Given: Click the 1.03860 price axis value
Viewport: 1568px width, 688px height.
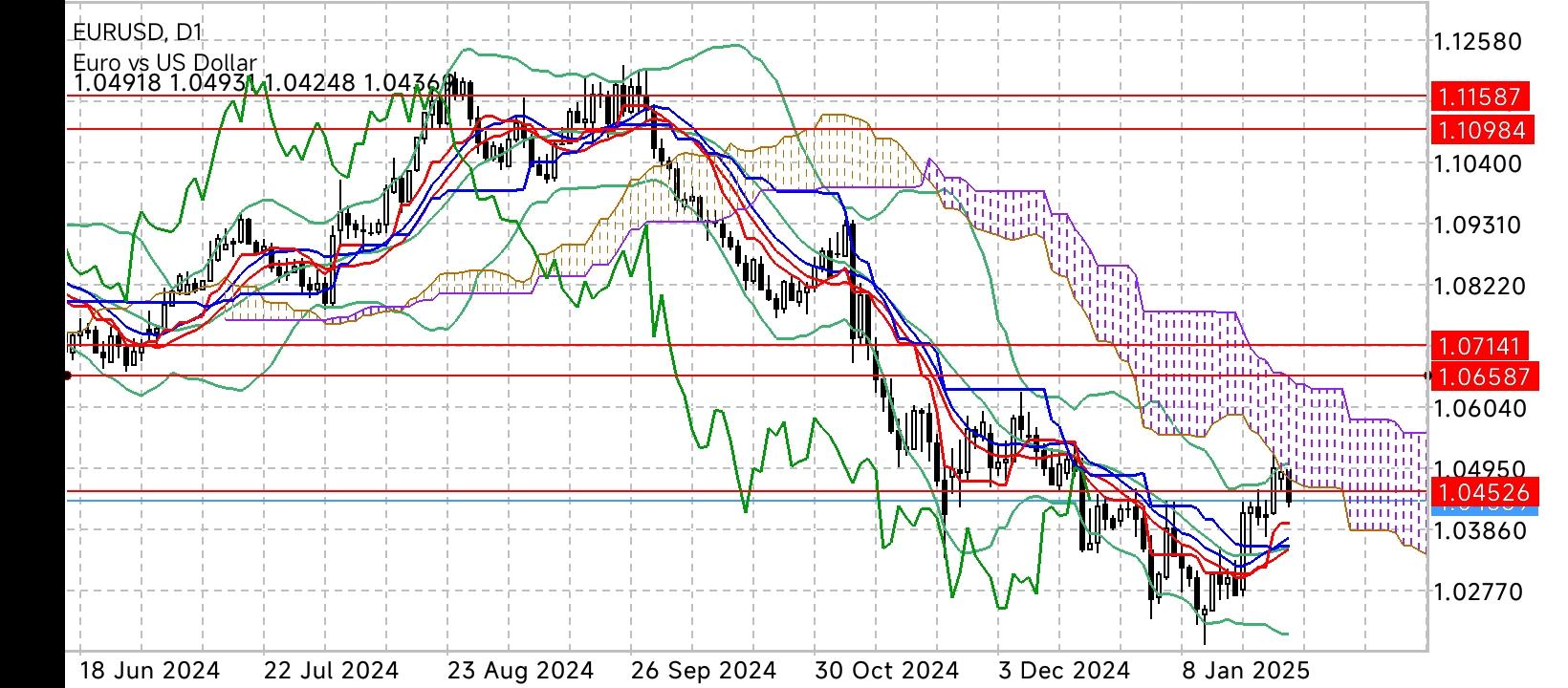Looking at the screenshot, I should coord(1478,530).
